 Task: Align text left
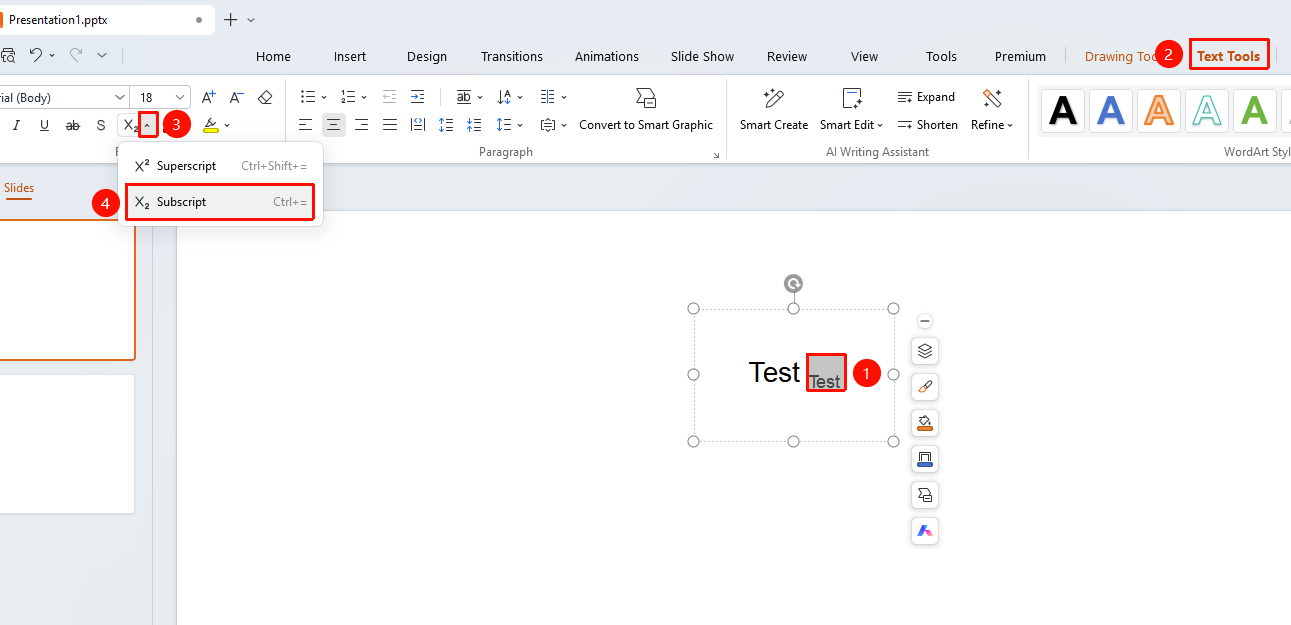(x=306, y=125)
